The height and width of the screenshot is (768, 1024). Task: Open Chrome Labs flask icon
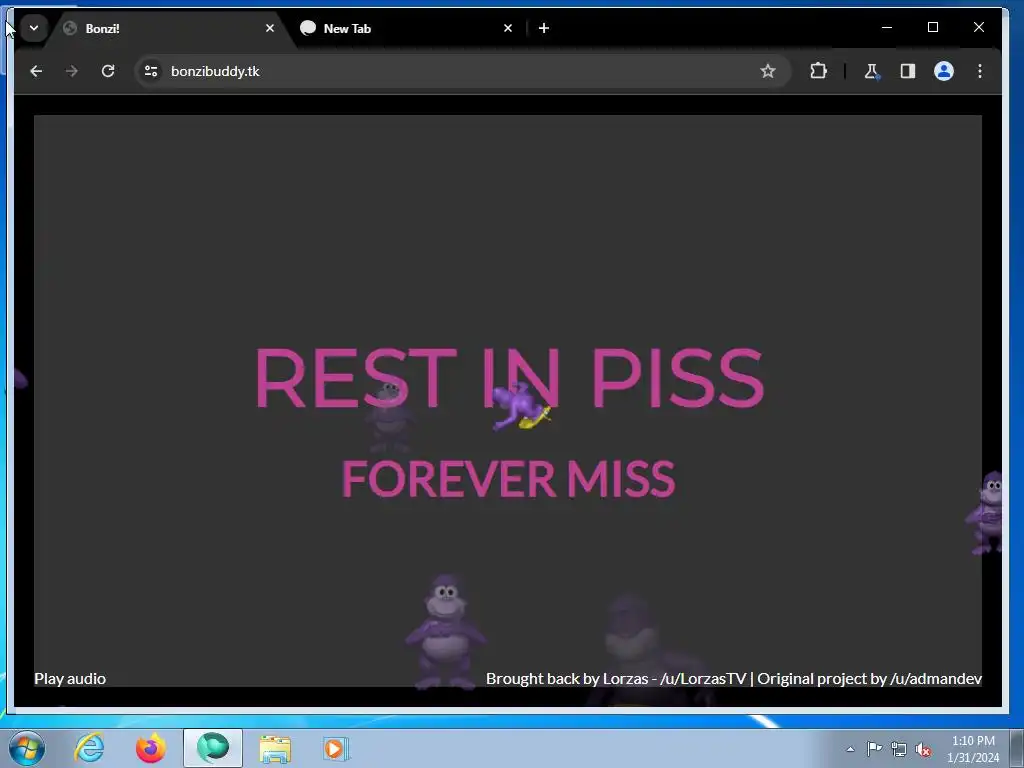pos(871,71)
